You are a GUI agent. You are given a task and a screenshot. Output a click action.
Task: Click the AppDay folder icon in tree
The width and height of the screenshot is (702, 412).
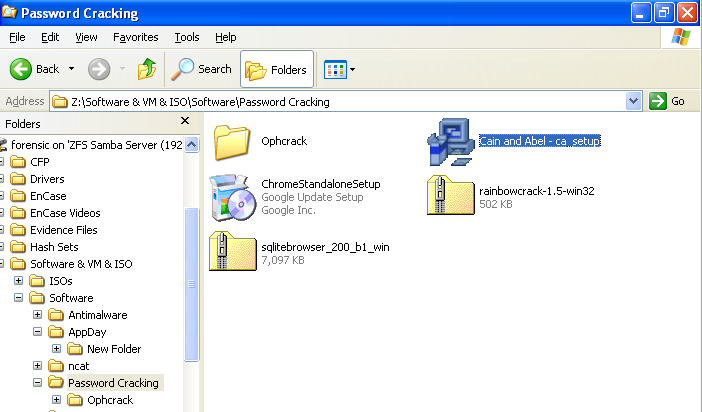[x=56, y=332]
